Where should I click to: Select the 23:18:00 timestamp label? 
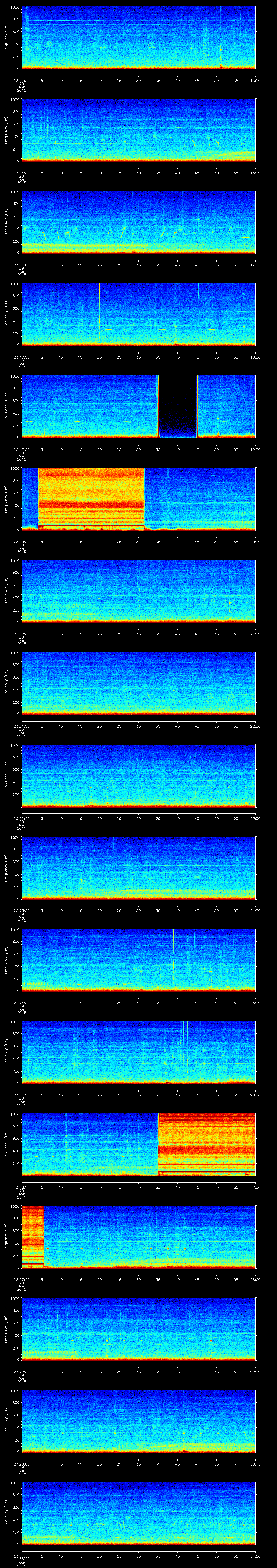pos(21,449)
